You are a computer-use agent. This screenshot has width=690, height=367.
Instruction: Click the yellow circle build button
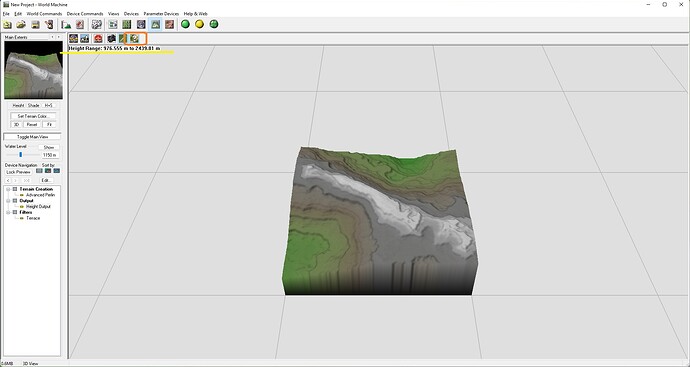pyautogui.click(x=199, y=24)
